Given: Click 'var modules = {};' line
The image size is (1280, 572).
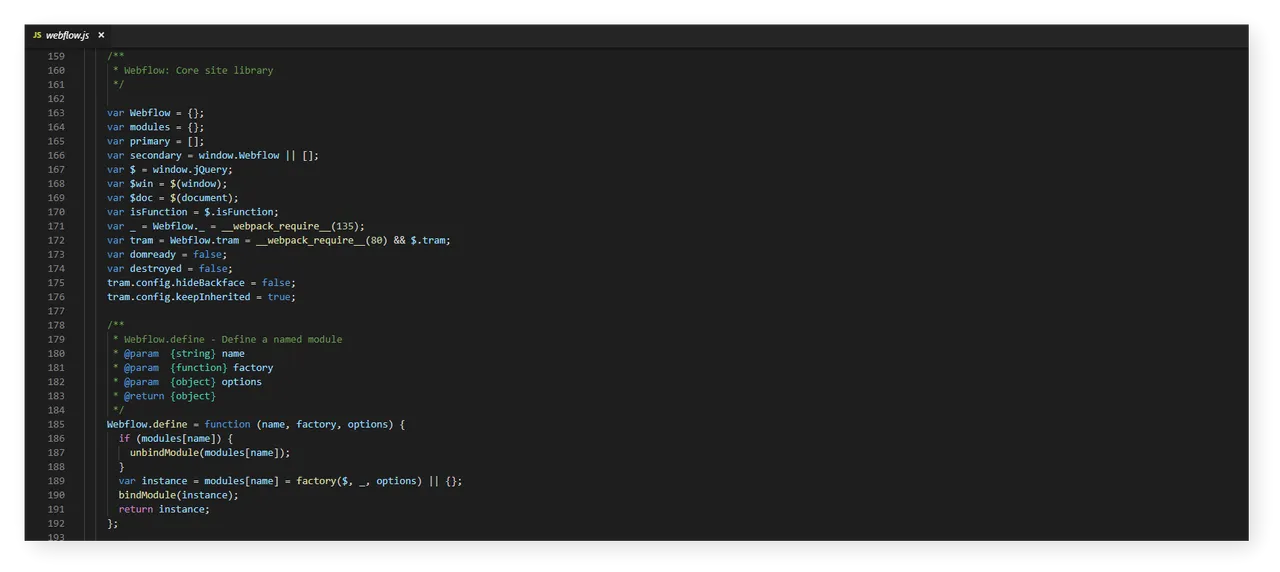Looking at the screenshot, I should click(156, 127).
